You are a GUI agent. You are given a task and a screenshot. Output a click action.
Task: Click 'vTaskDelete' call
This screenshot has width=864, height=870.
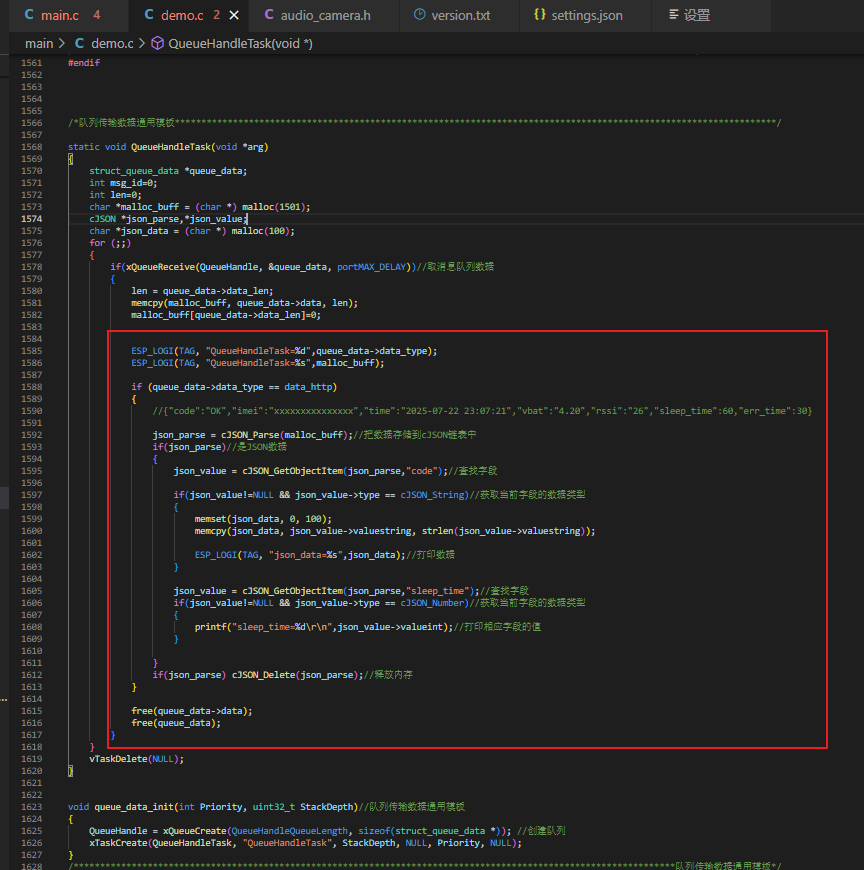click(118, 758)
